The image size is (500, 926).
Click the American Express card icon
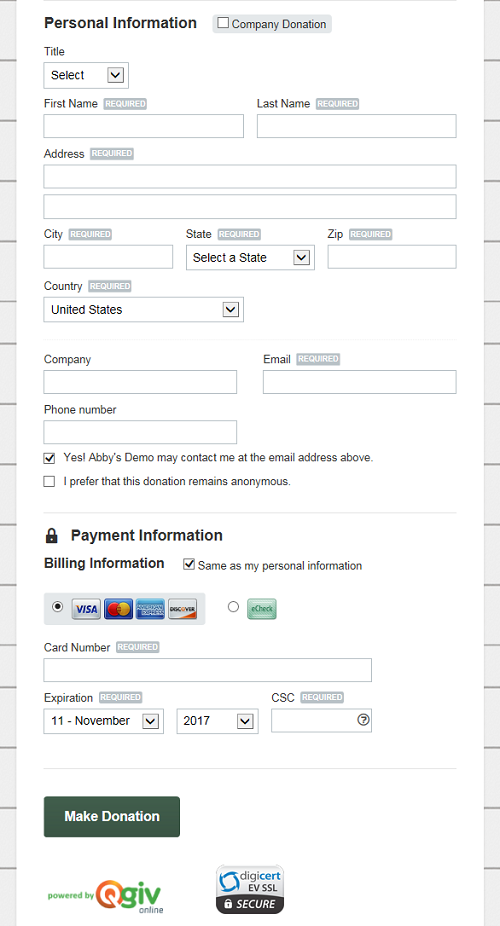[x=151, y=609]
